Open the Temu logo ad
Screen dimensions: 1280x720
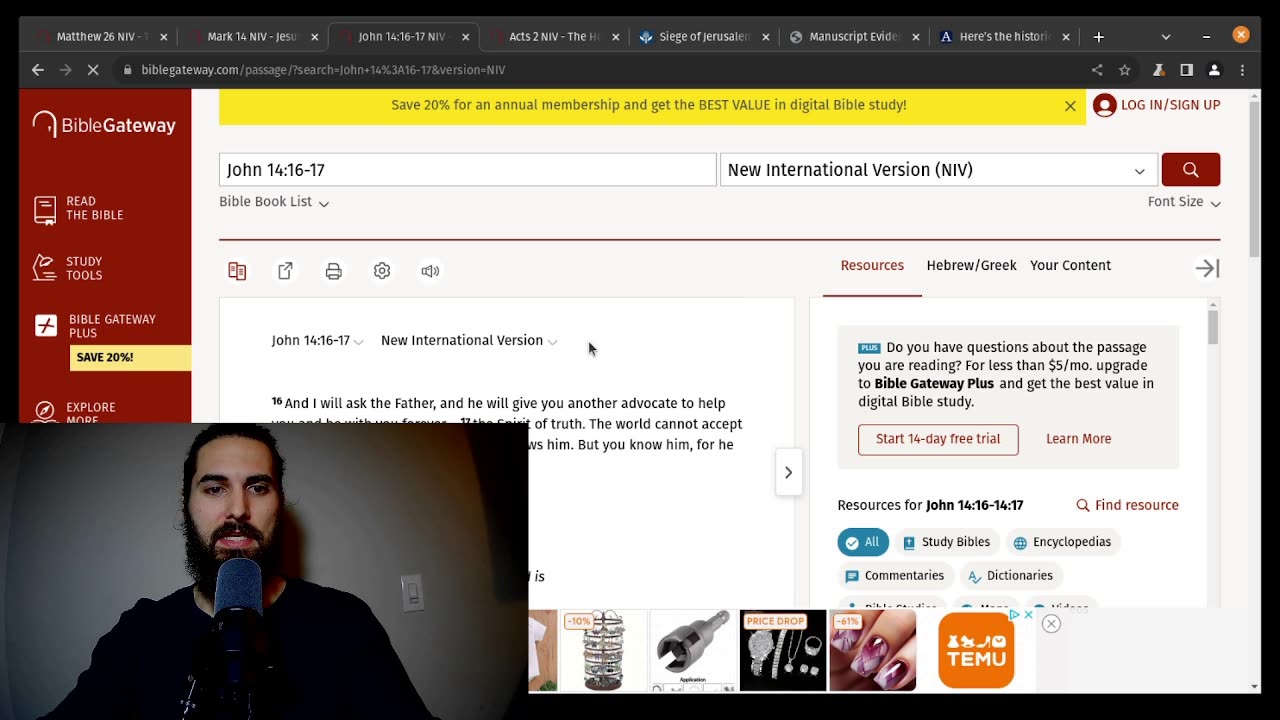[976, 650]
